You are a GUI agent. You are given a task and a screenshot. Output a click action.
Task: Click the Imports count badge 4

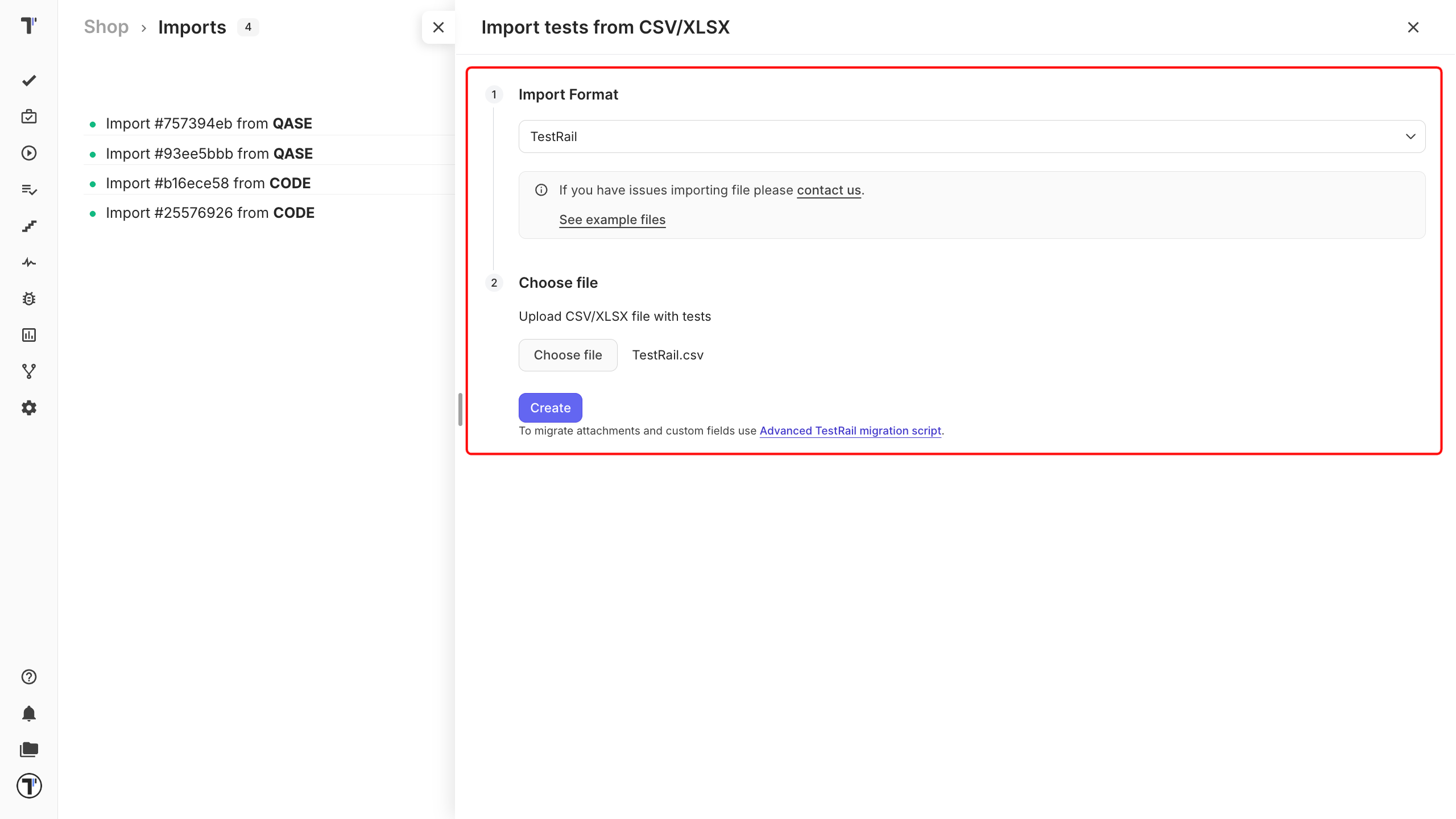(248, 27)
